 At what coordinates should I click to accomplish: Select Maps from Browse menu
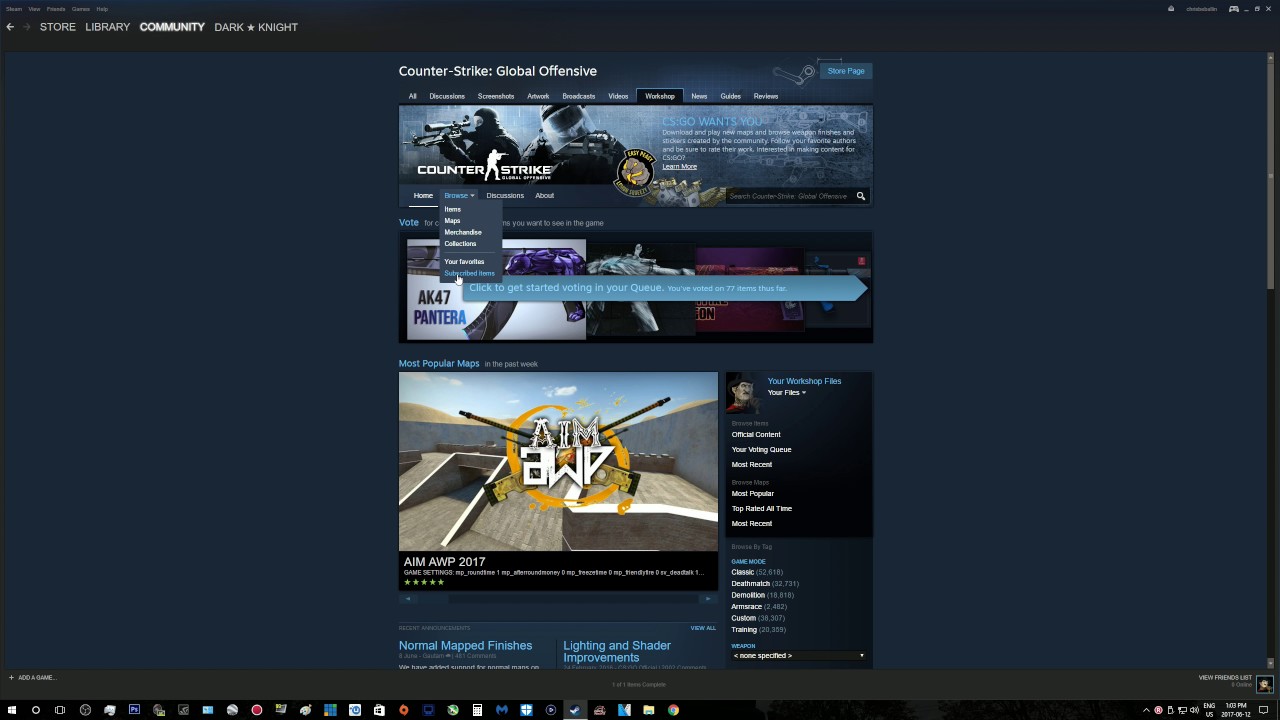pyautogui.click(x=452, y=221)
